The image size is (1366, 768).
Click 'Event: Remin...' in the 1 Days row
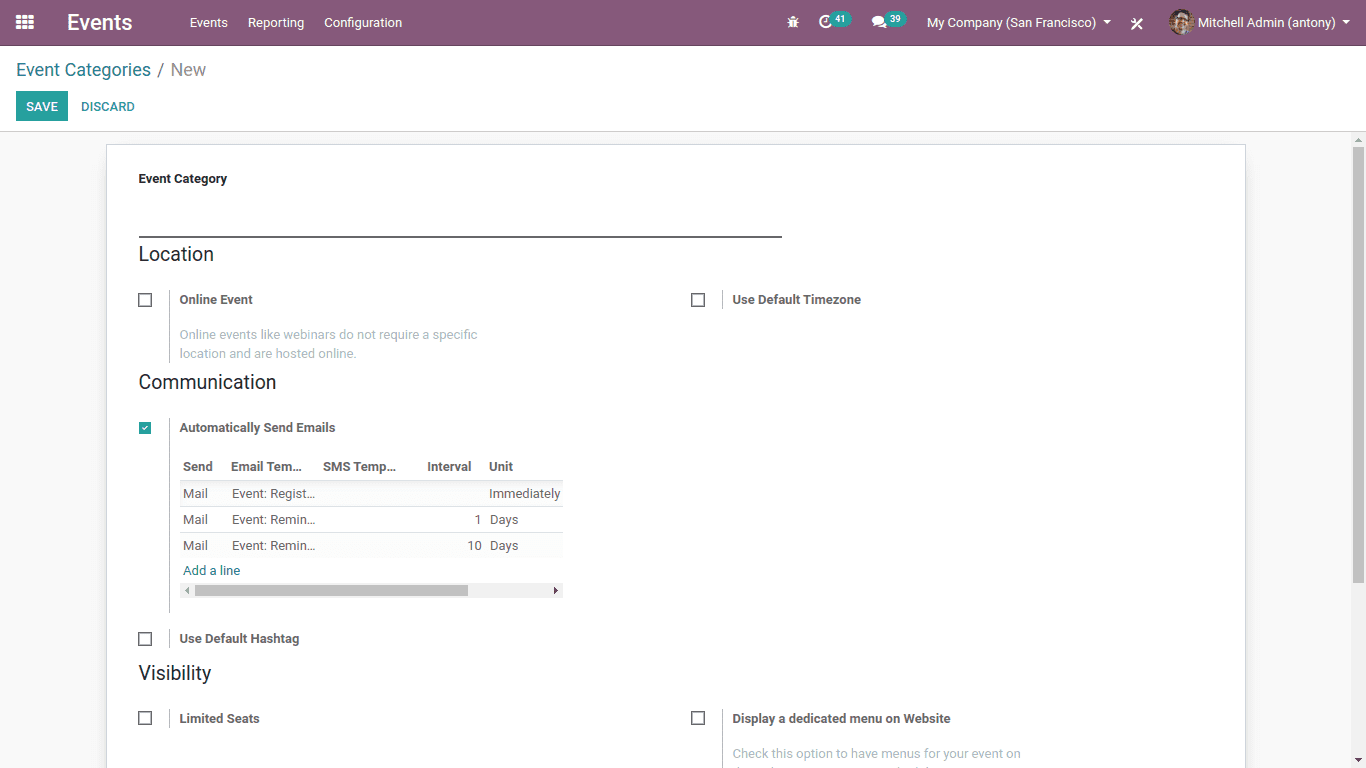273,520
